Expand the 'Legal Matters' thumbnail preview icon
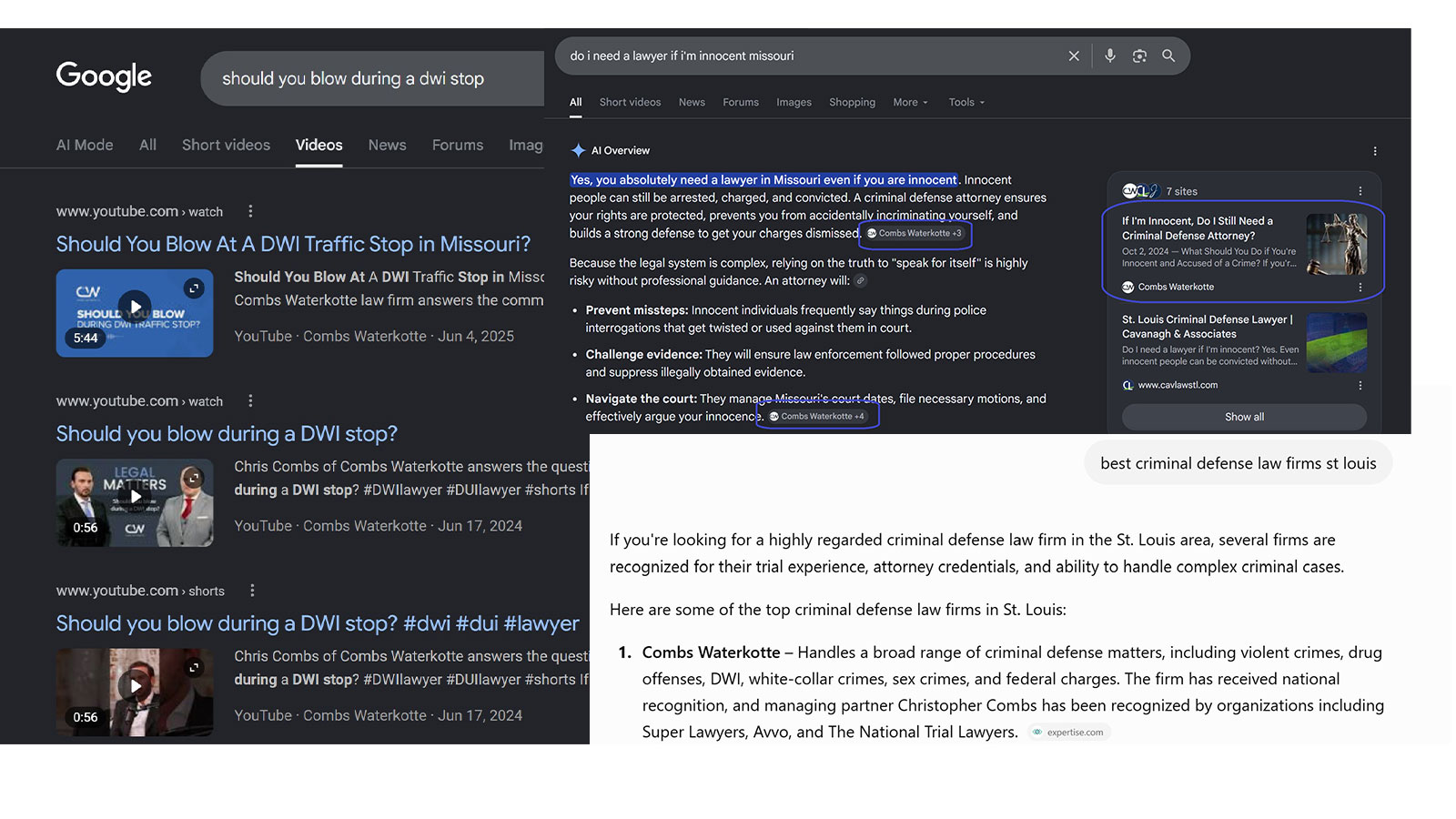 (194, 478)
